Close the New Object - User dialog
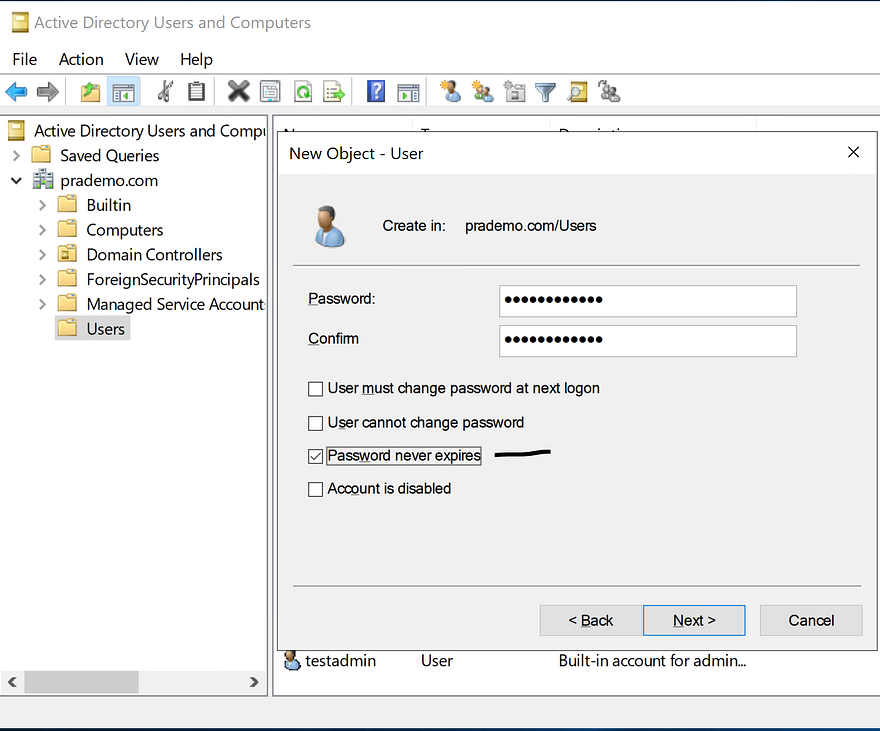Screen dimensions: 880x731 (853, 152)
